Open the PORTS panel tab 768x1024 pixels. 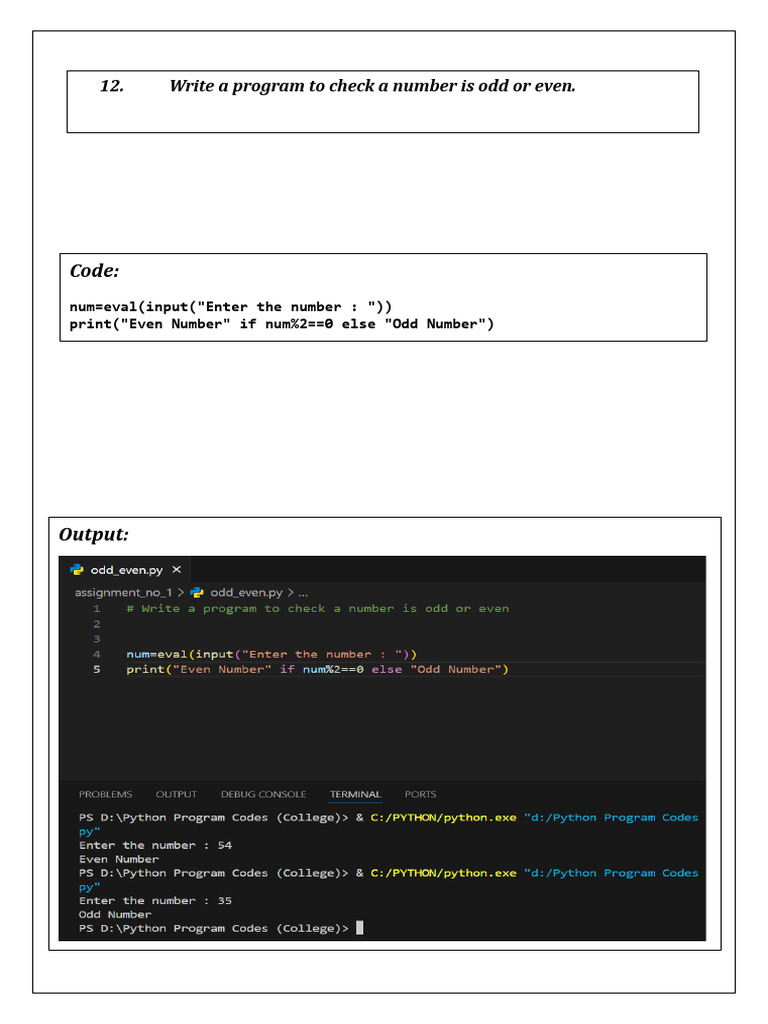(420, 795)
